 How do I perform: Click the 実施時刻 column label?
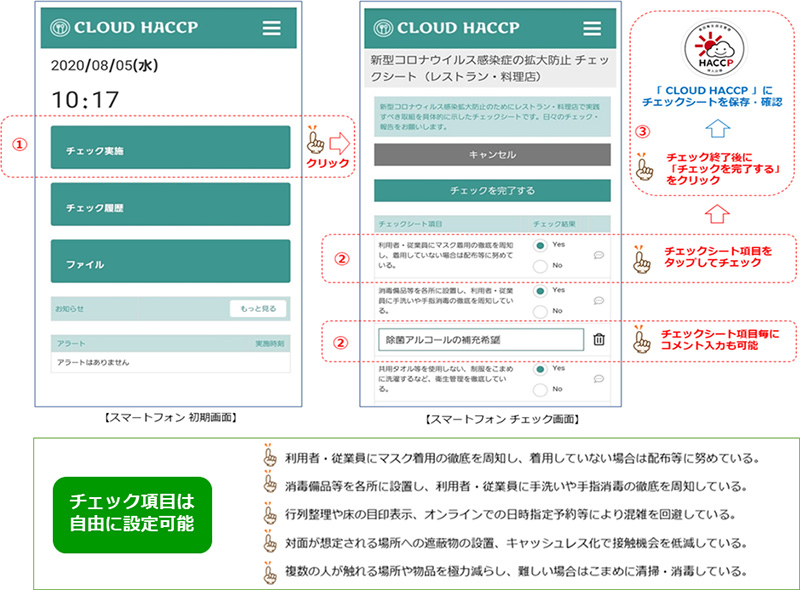click(x=270, y=343)
